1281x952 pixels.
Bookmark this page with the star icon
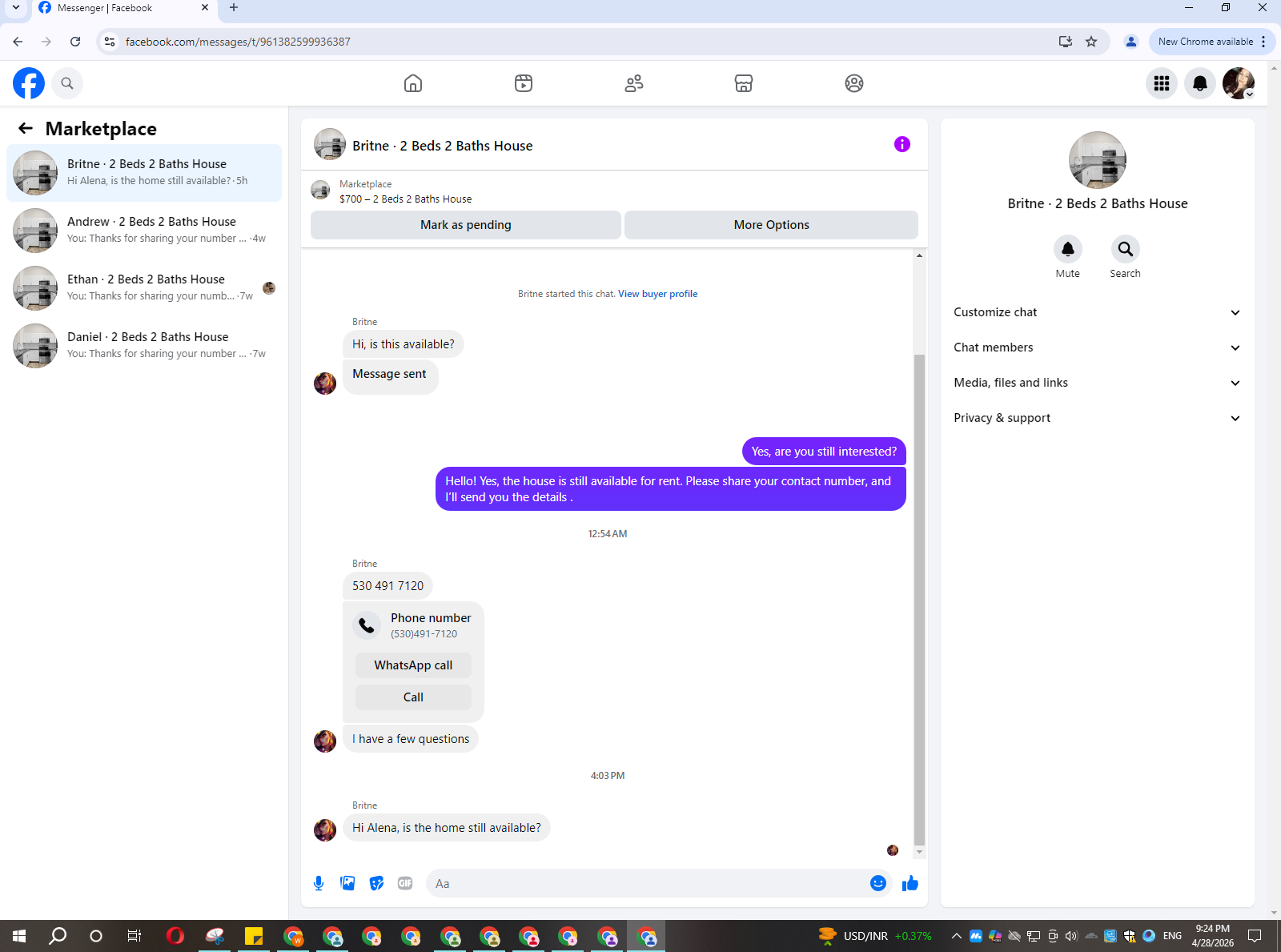pyautogui.click(x=1091, y=42)
